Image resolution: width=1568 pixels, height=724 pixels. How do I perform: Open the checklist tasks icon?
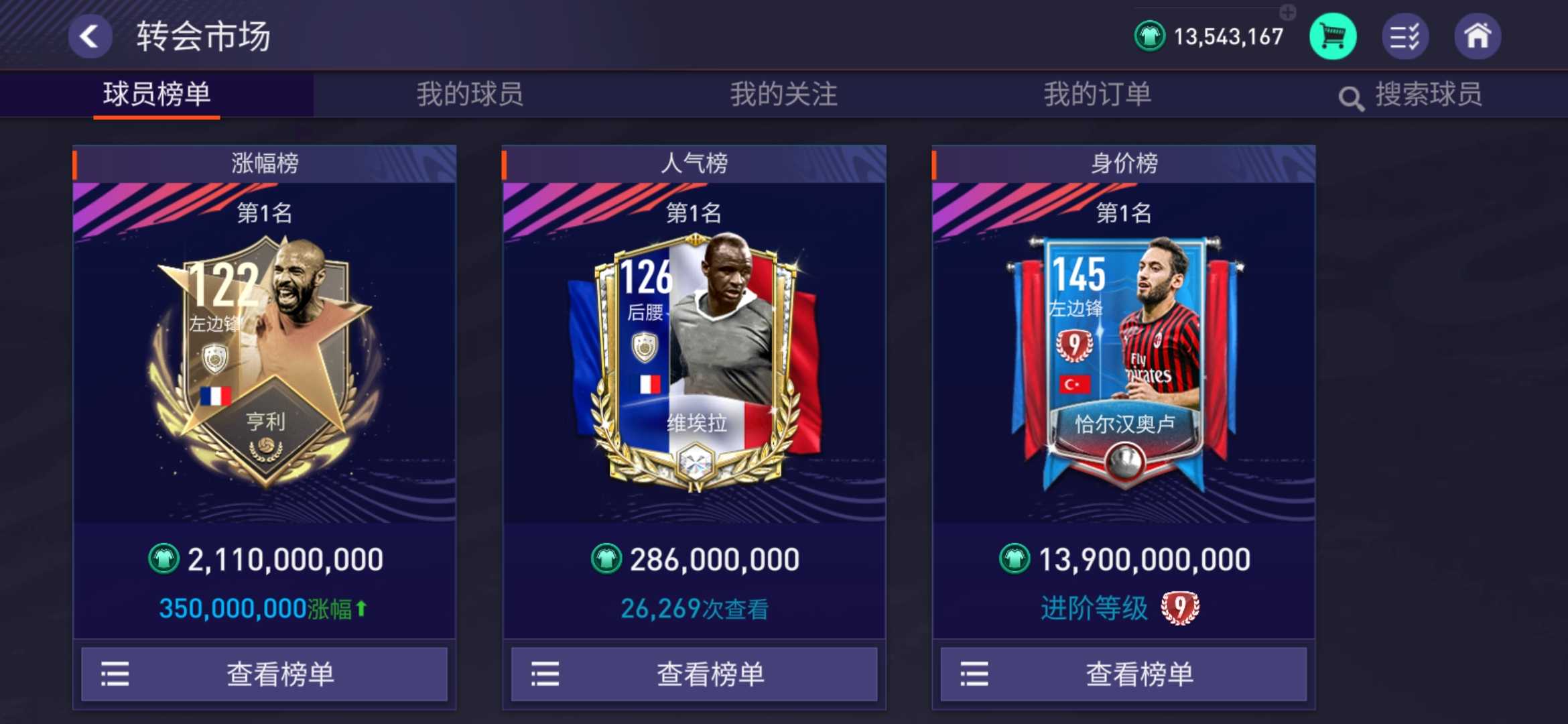1405,36
